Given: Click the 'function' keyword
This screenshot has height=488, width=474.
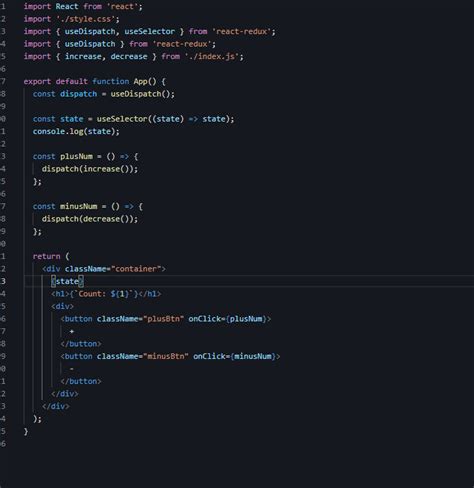Looking at the screenshot, I should (110, 81).
